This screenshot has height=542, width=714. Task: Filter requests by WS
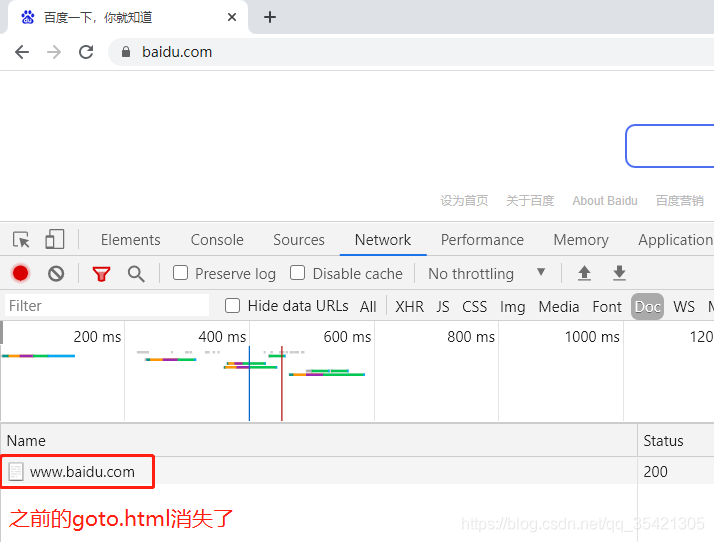(684, 307)
